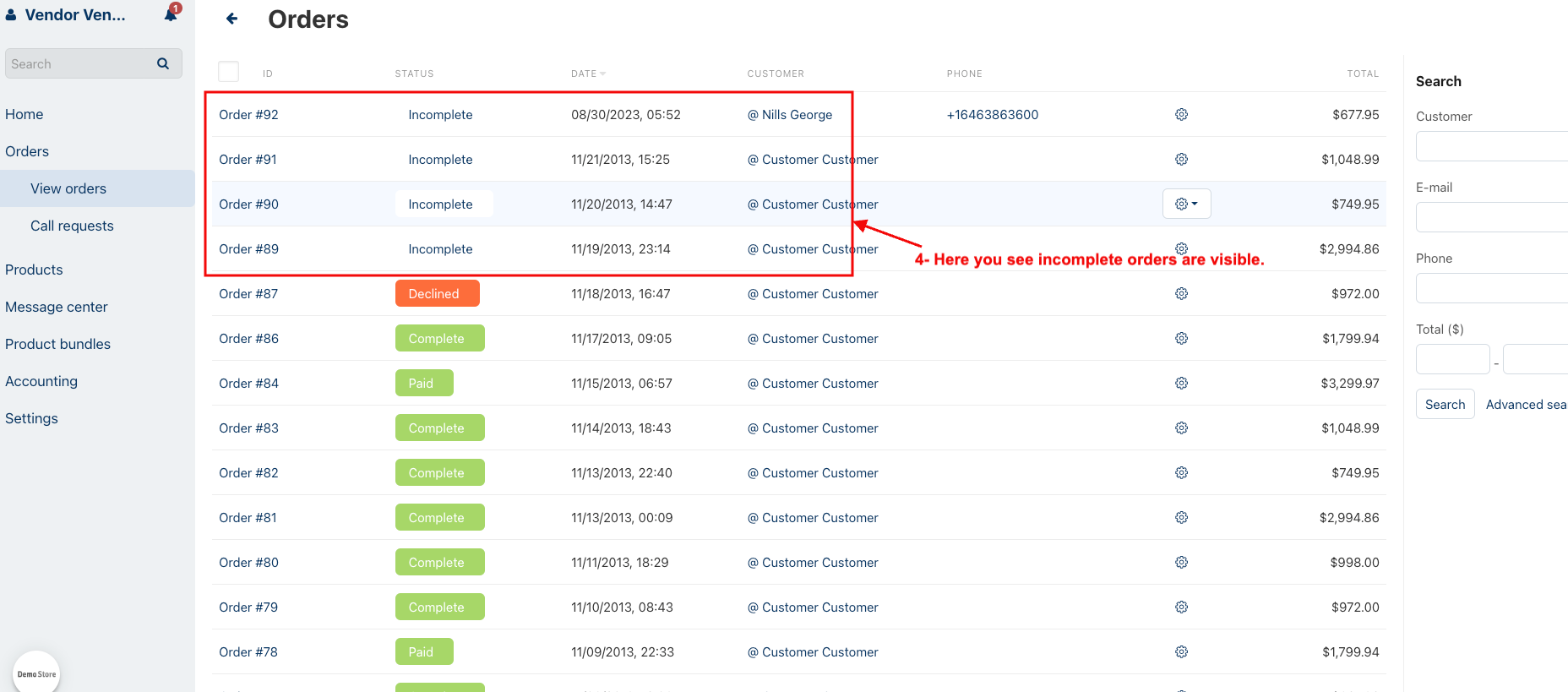Focus the E-mail search field
The width and height of the screenshot is (1568, 692).
(1492, 217)
